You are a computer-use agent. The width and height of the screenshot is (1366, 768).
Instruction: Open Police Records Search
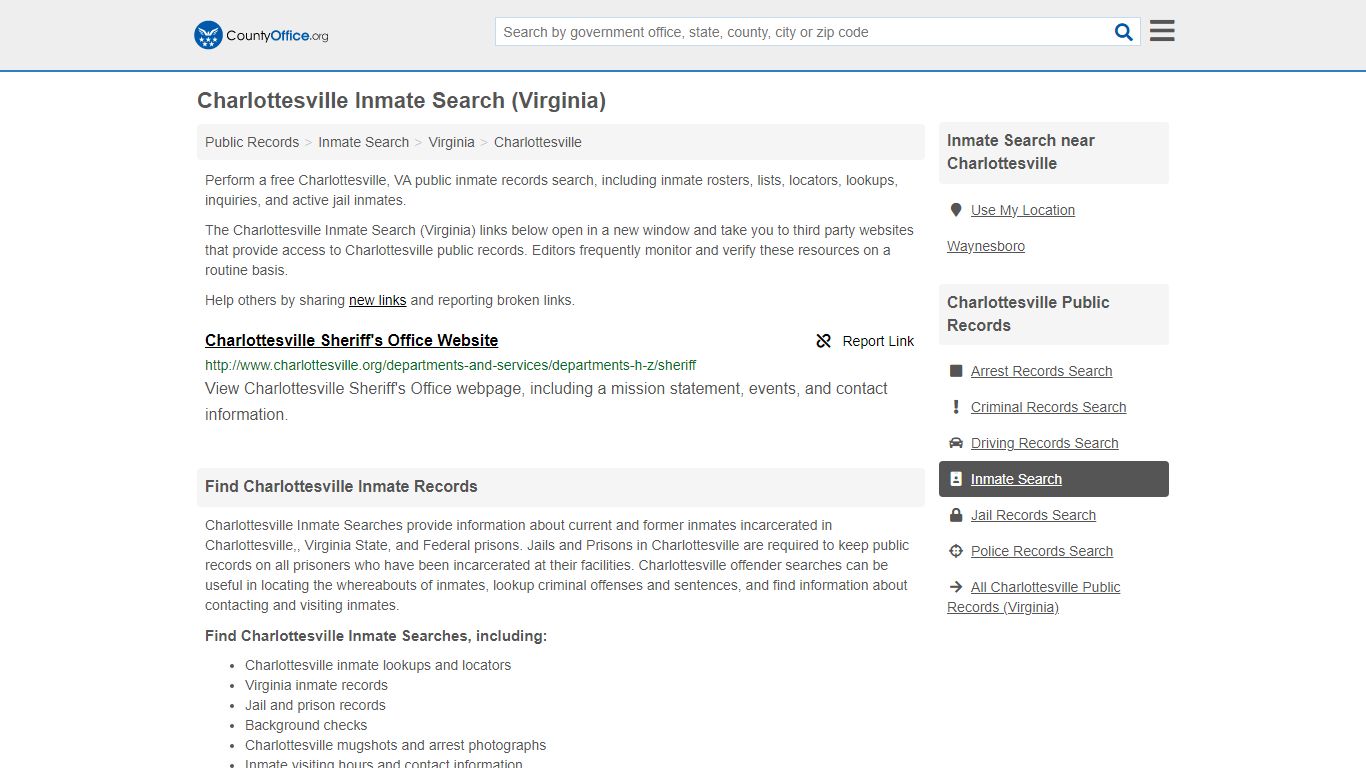pyautogui.click(x=1041, y=551)
